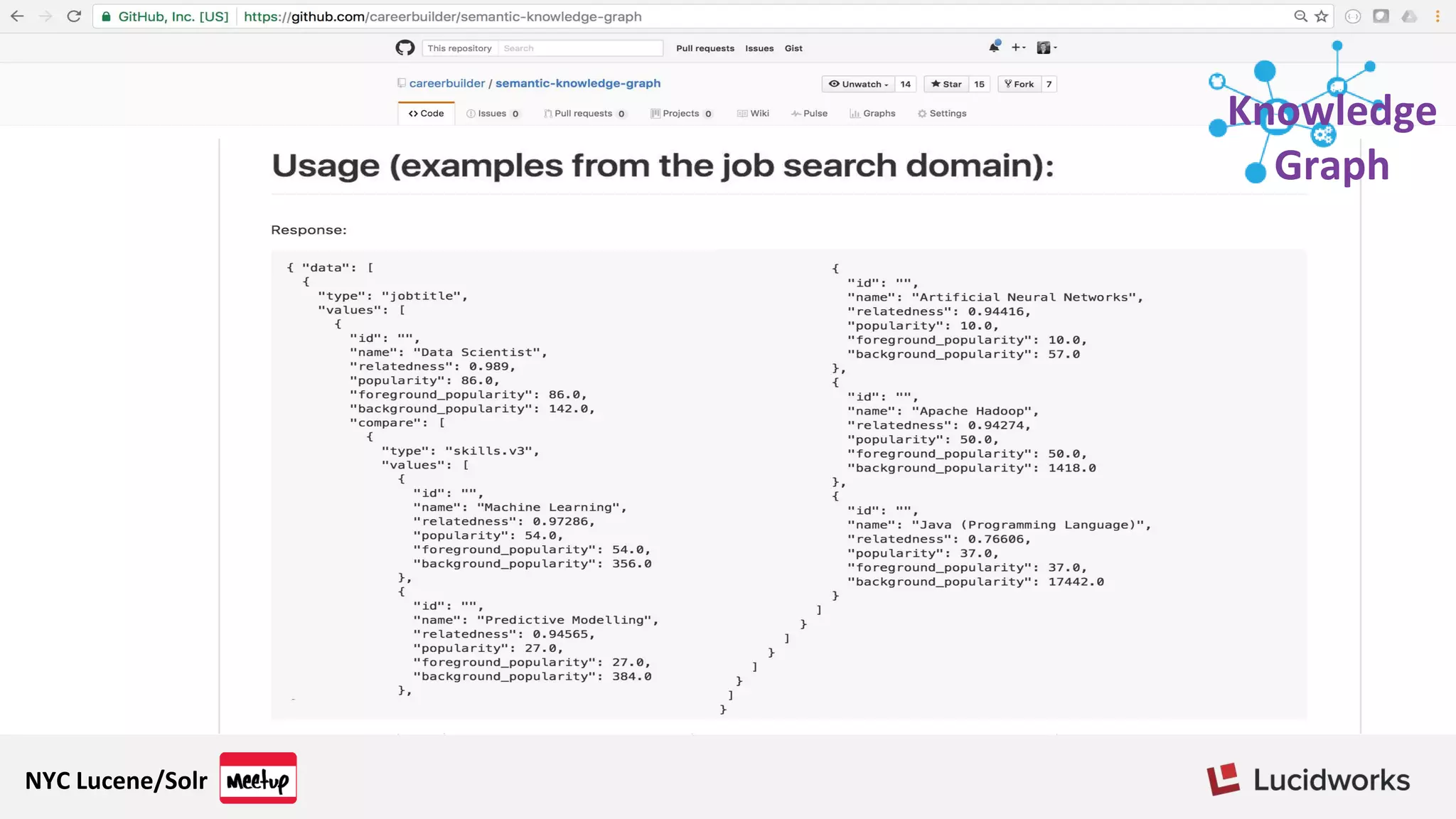Image resolution: width=1456 pixels, height=819 pixels.
Task: Click the green secure lock icon
Action: (x=106, y=16)
